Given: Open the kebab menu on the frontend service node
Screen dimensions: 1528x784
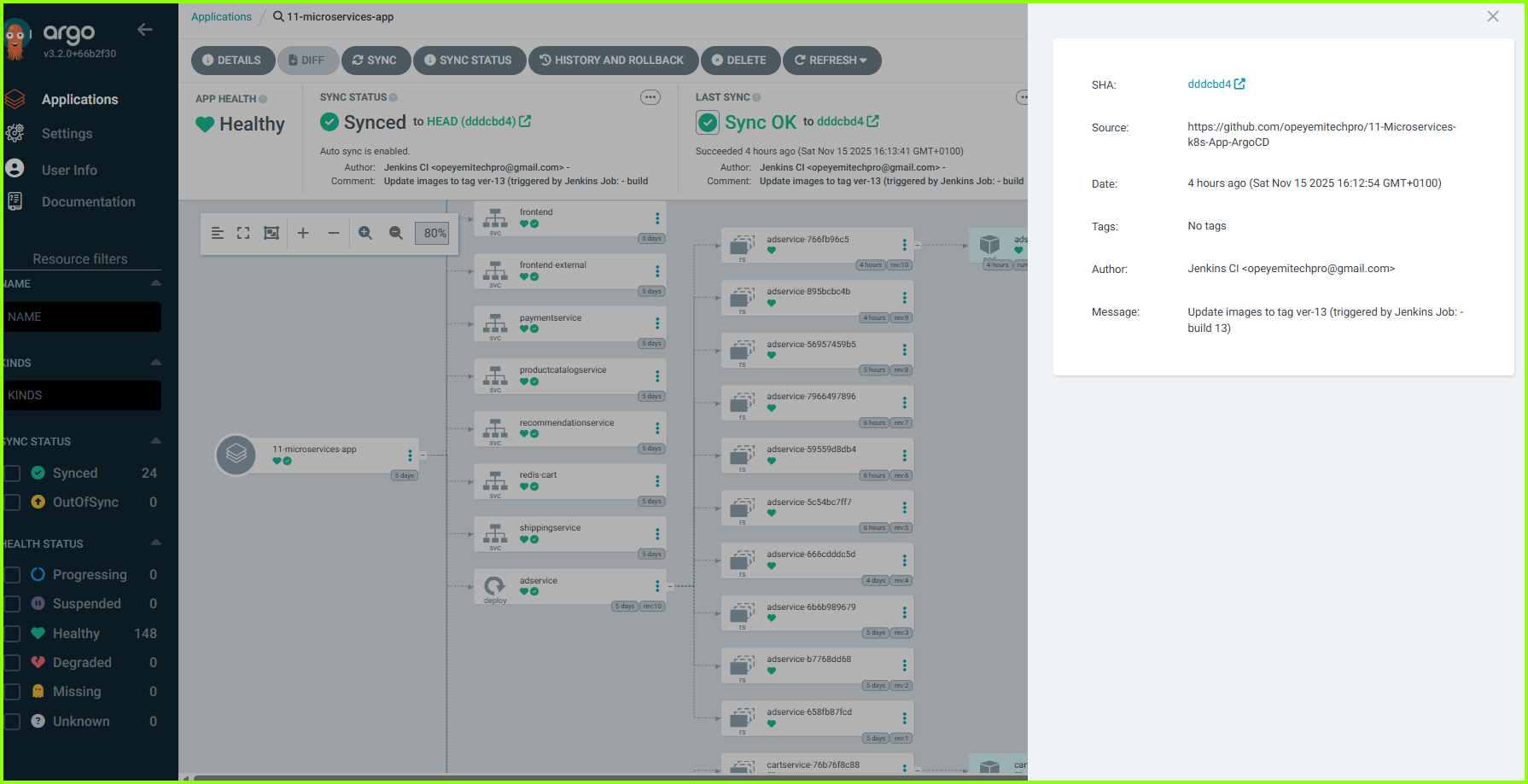Looking at the screenshot, I should tap(656, 218).
